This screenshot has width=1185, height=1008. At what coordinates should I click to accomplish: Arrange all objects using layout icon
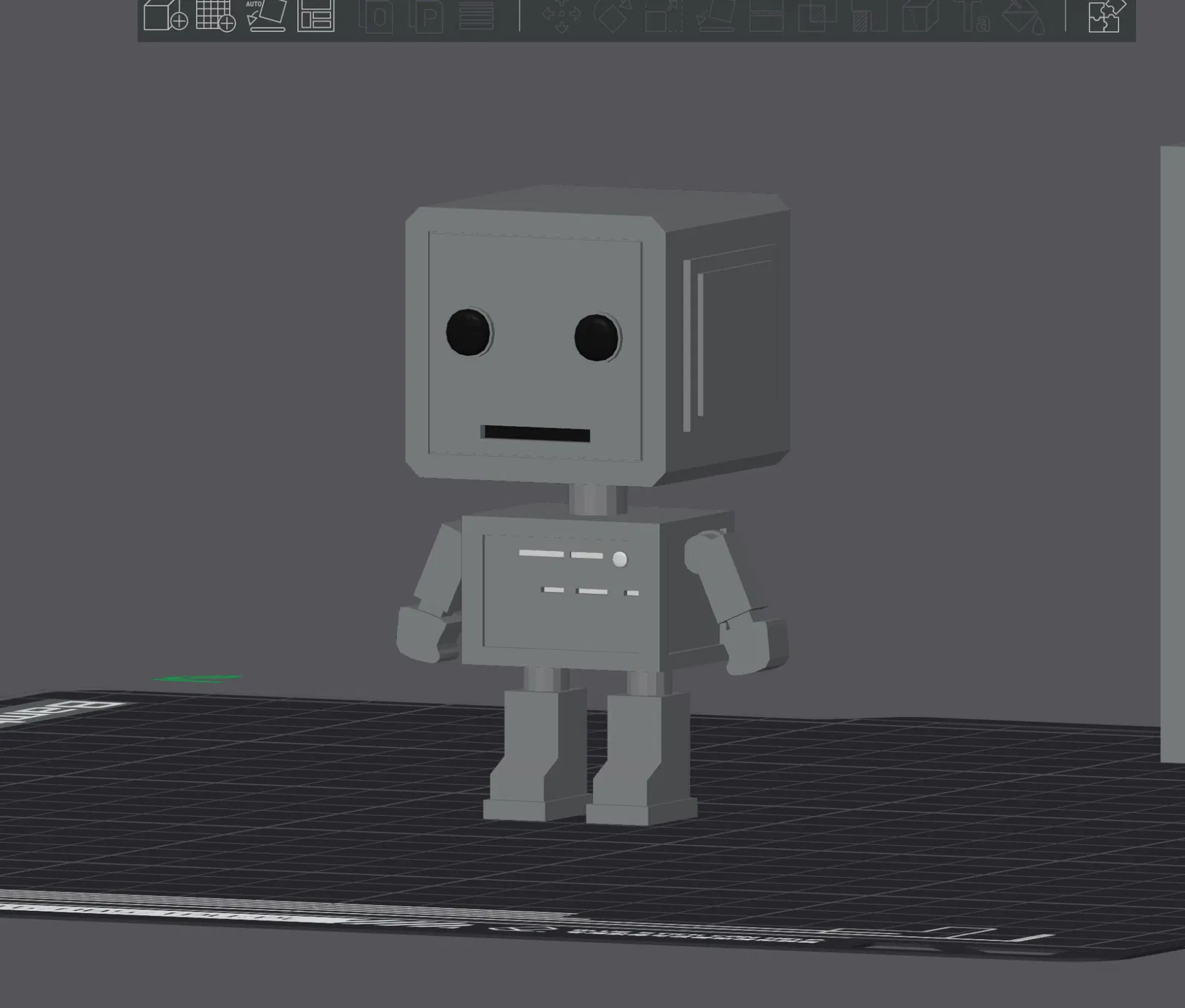coord(316,16)
